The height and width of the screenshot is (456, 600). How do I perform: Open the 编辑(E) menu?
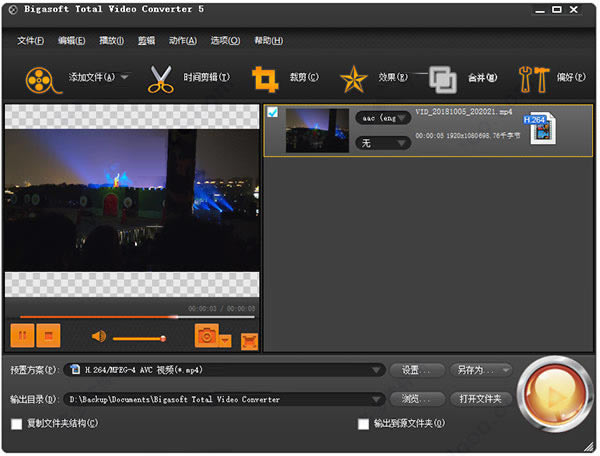click(72, 41)
